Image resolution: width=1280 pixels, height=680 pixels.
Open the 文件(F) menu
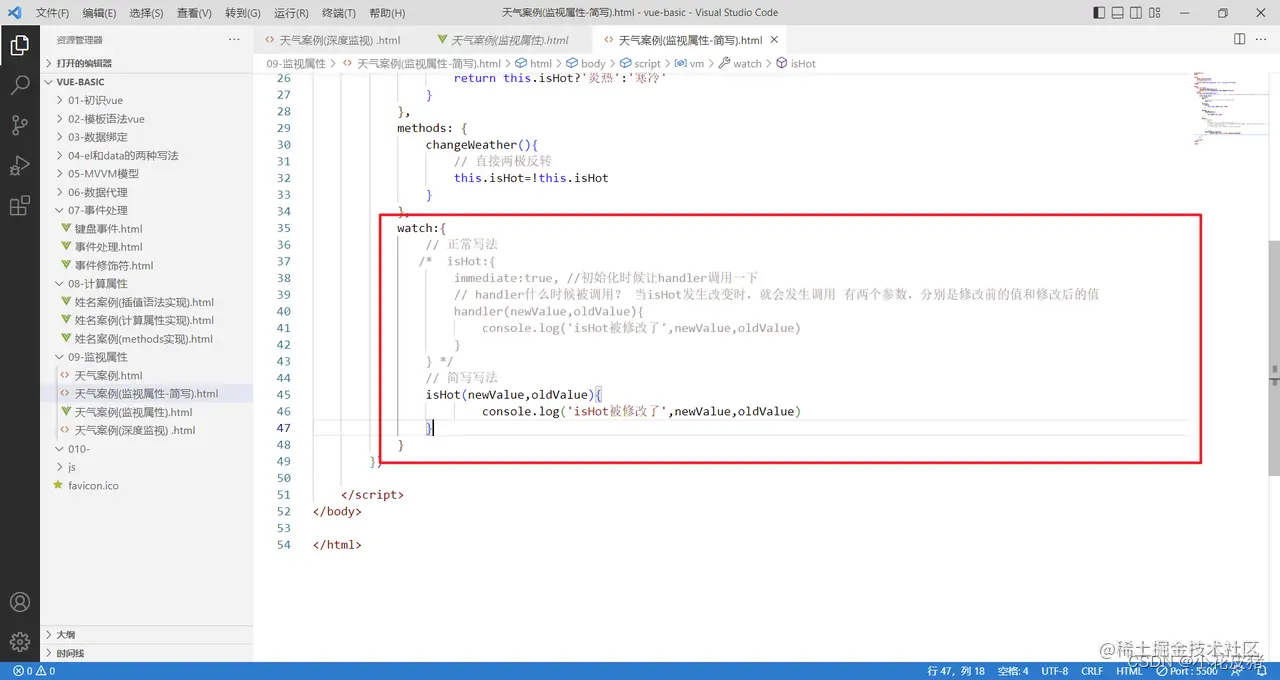tap(52, 13)
